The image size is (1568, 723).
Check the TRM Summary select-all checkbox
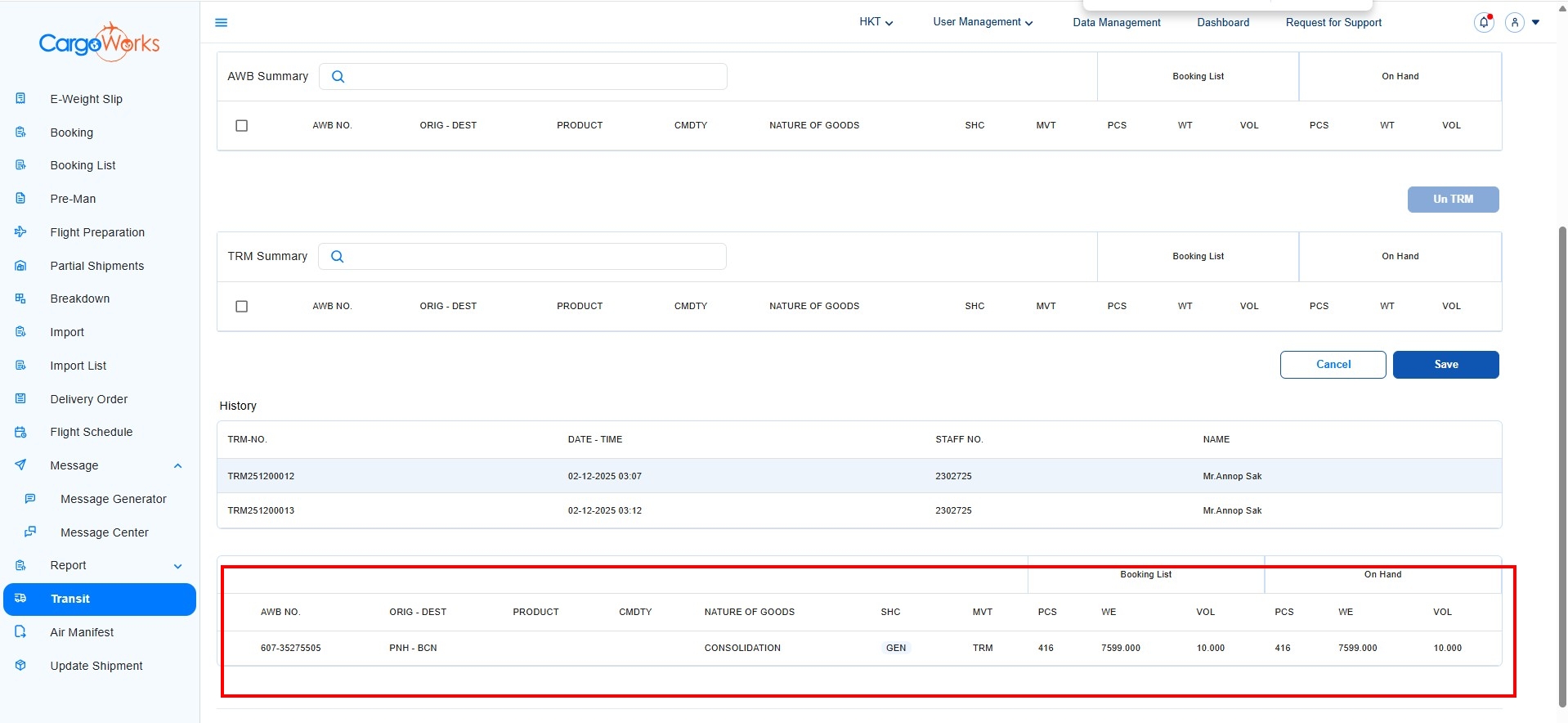[x=241, y=307]
